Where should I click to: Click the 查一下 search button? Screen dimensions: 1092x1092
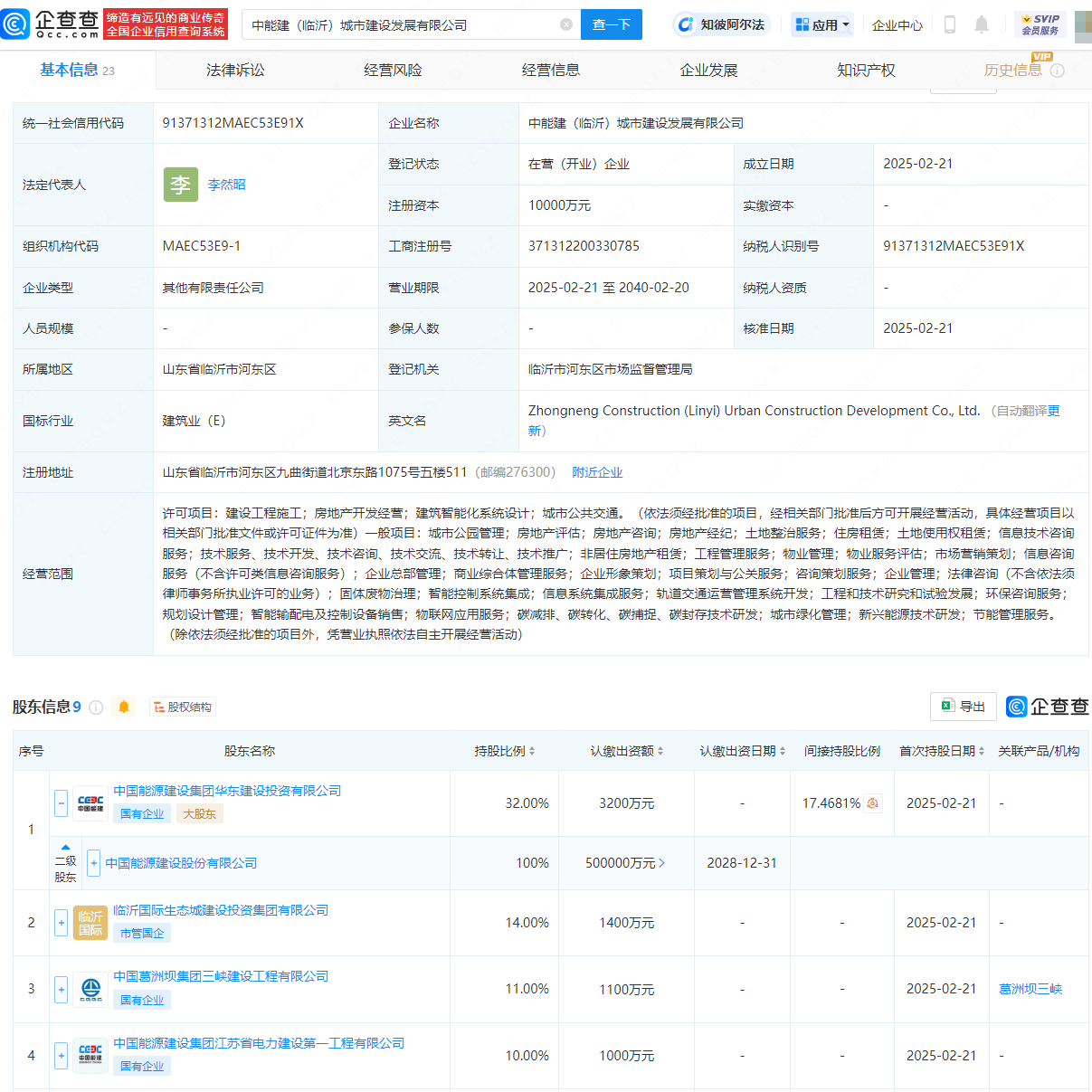click(612, 24)
